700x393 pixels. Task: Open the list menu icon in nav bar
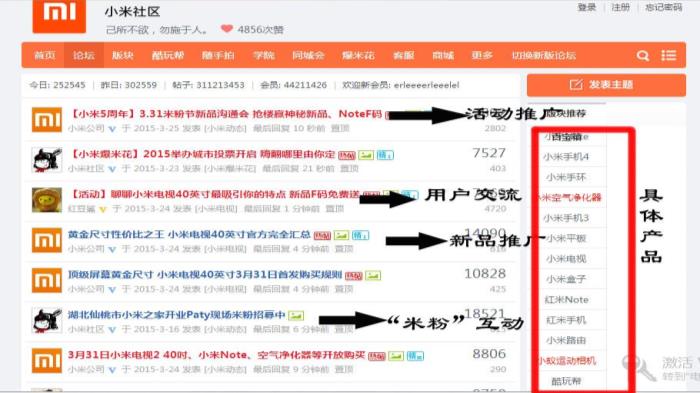coord(668,55)
